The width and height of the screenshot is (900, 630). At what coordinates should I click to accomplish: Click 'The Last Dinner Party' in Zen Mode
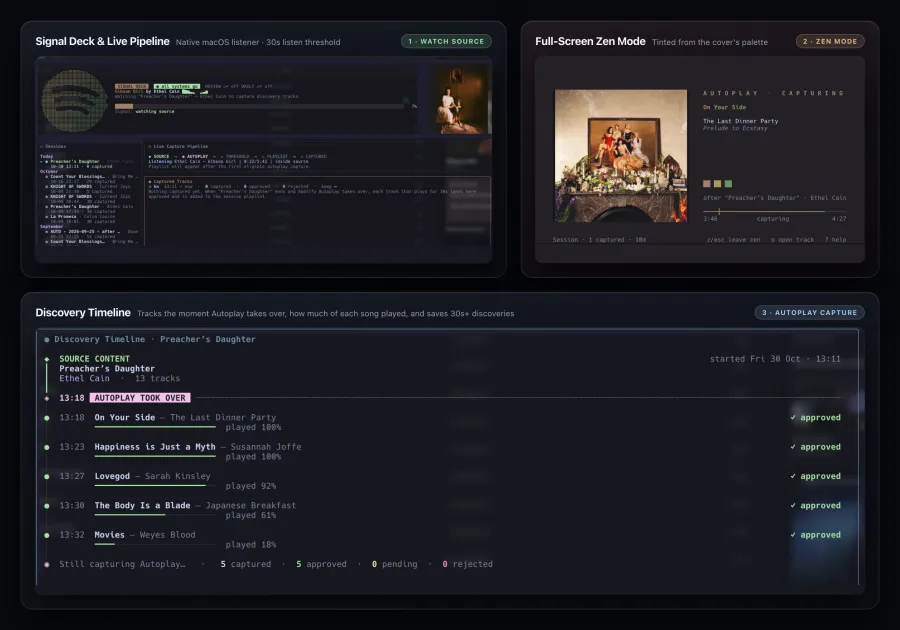pos(740,121)
